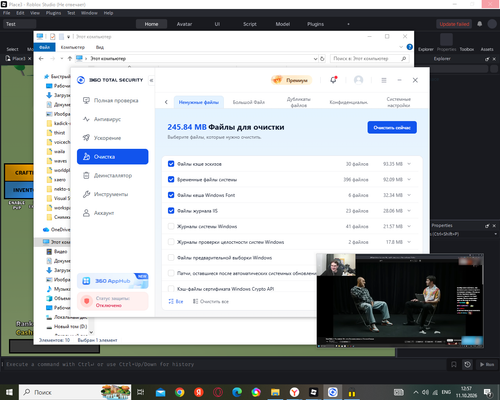Open the 360 AppHub banner
Screen dimensions: 500x400
tap(112, 281)
